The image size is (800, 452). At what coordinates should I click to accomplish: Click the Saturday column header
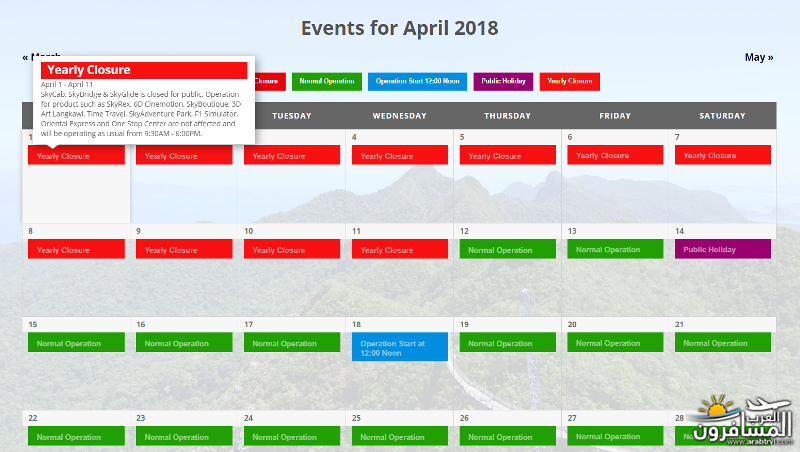pos(722,116)
